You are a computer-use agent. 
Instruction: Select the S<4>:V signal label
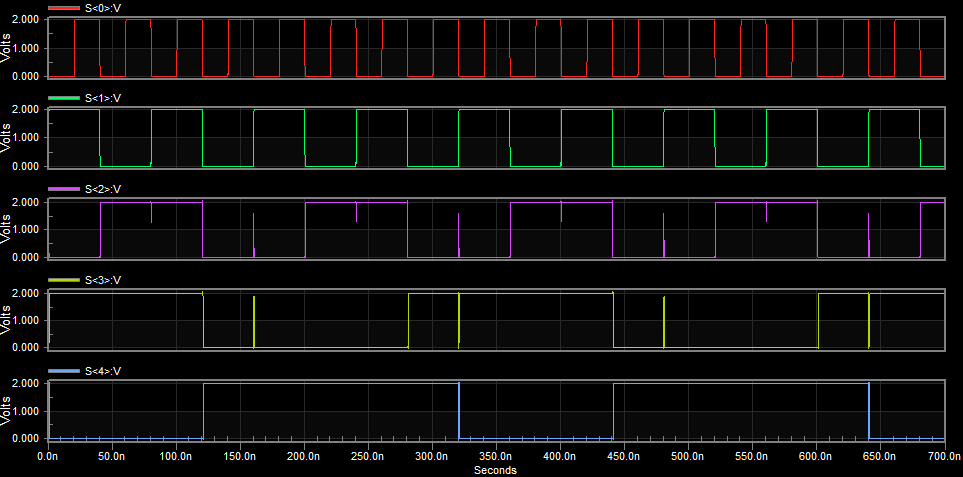[x=102, y=371]
